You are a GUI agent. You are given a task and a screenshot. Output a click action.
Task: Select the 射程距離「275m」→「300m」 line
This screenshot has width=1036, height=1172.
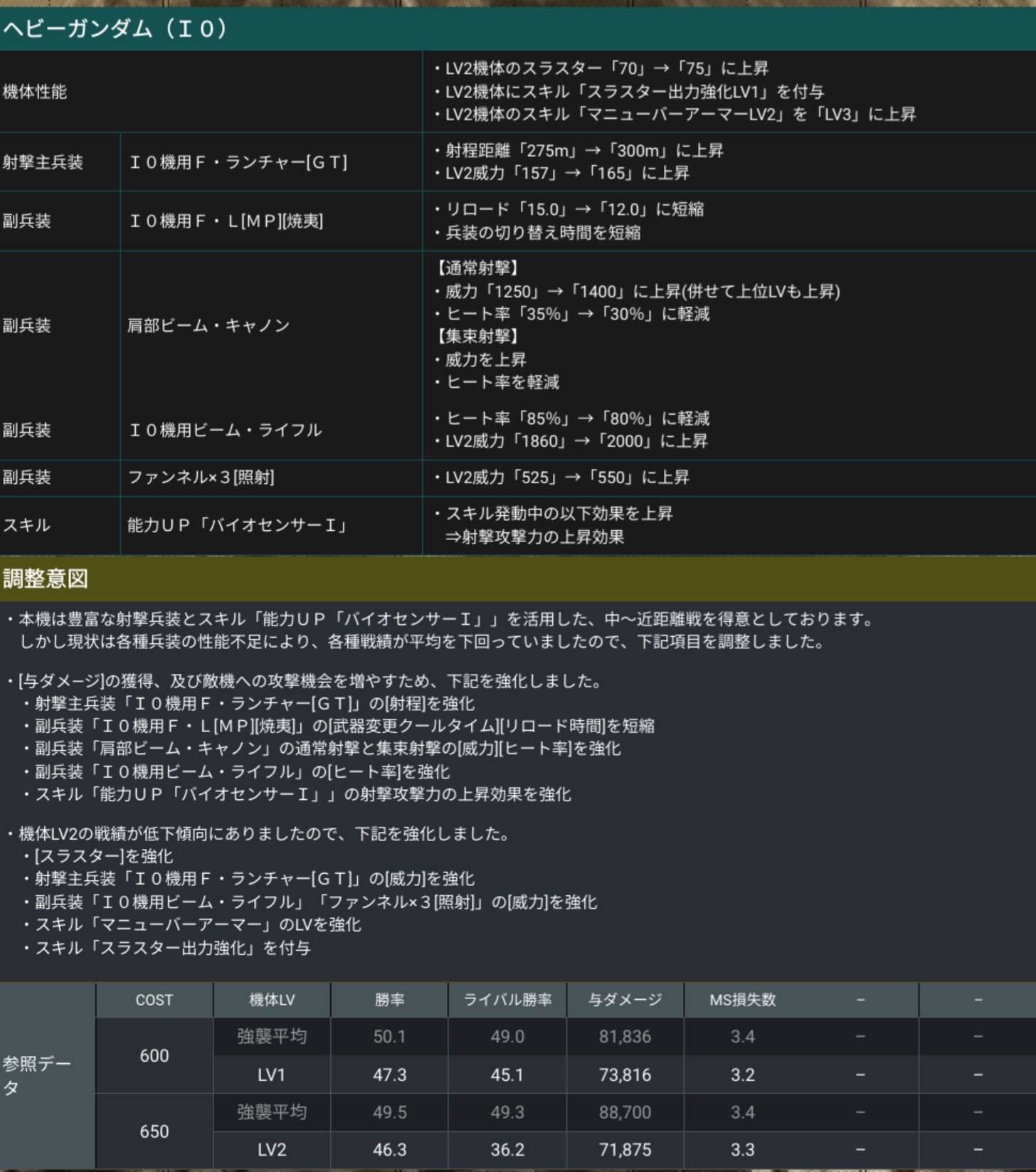[578, 151]
